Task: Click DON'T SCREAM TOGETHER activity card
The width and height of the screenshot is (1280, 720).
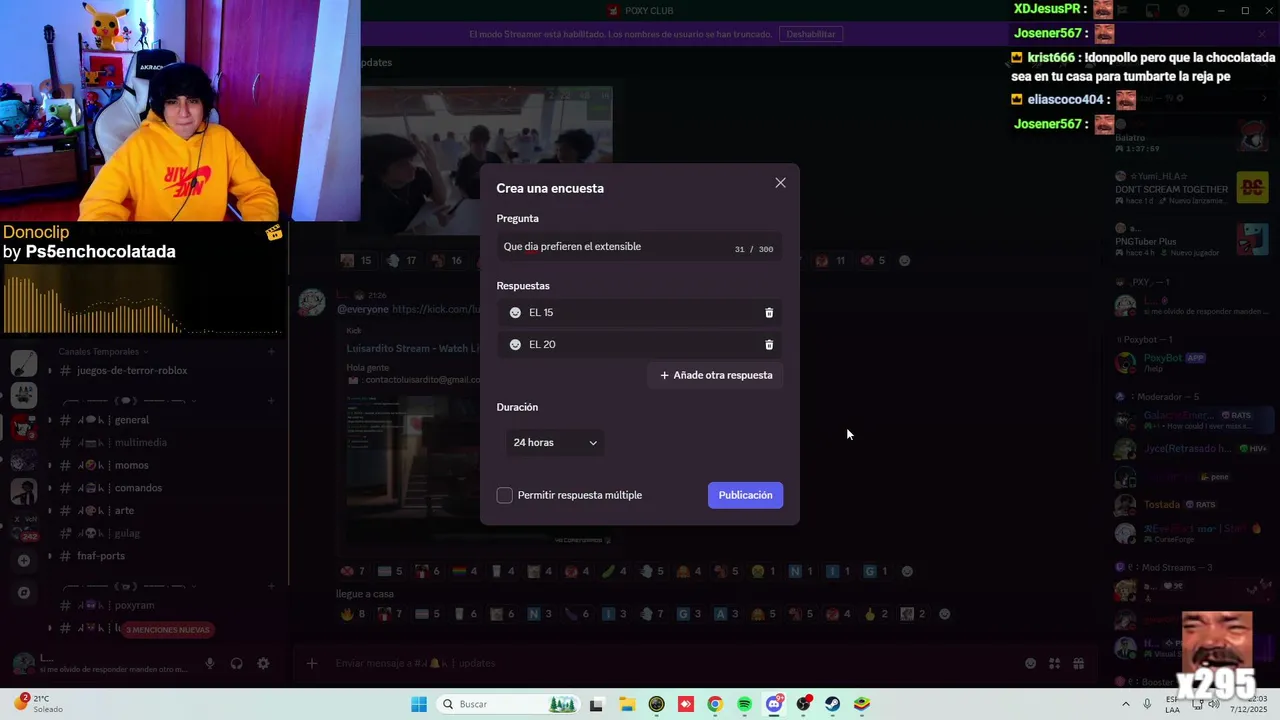Action: pyautogui.click(x=1192, y=188)
